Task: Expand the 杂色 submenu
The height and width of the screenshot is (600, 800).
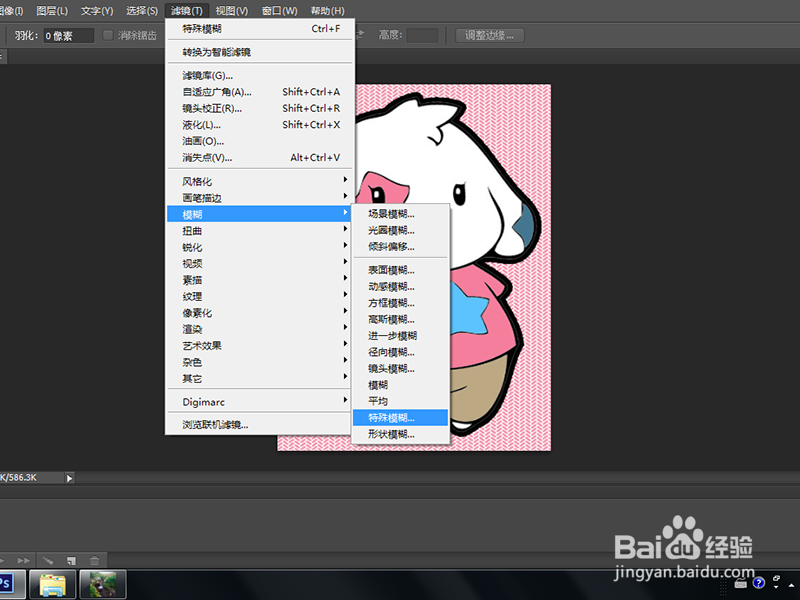Action: click(x=260, y=362)
